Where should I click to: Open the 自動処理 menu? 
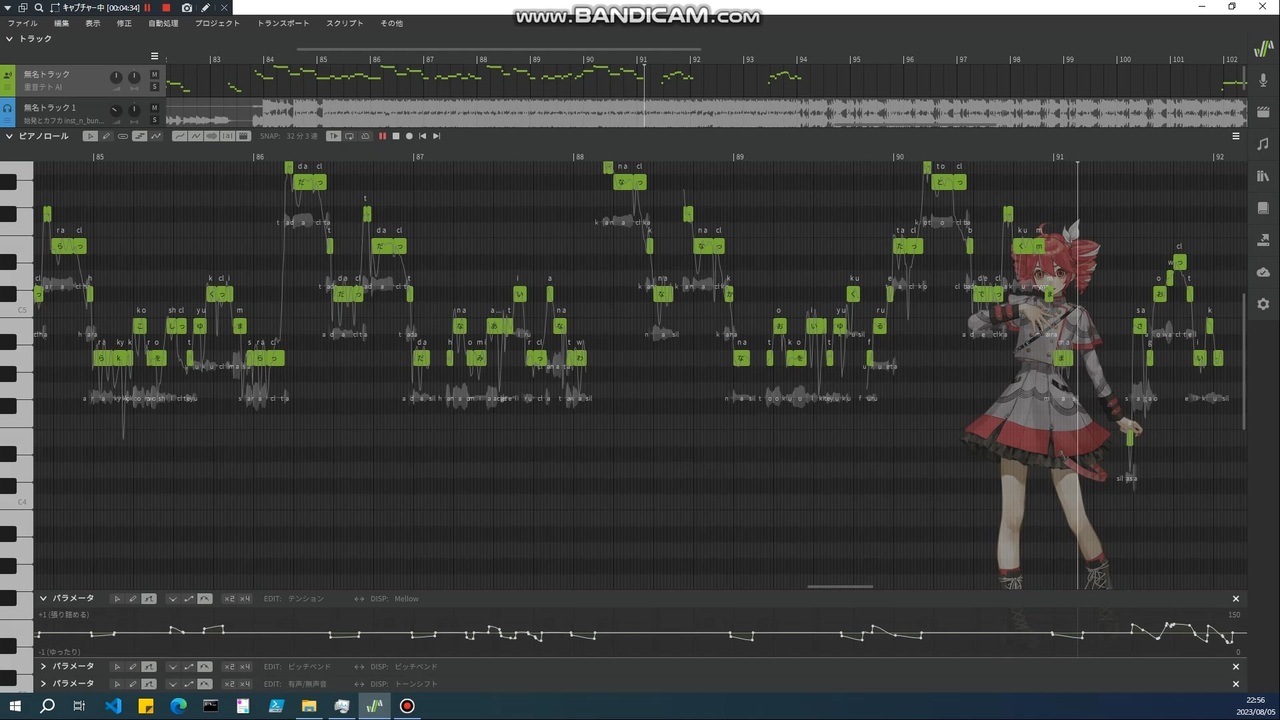163,23
